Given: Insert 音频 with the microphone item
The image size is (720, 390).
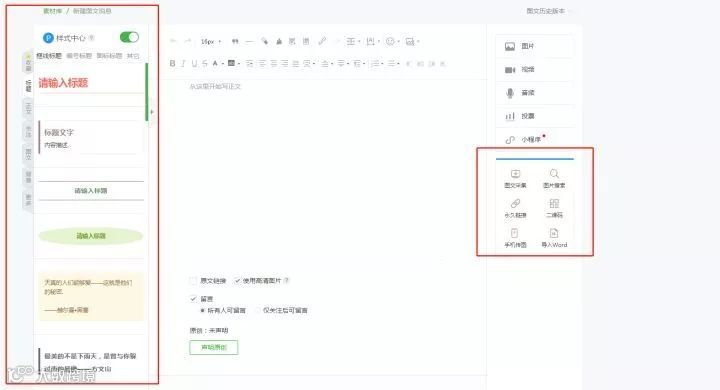Looking at the screenshot, I should click(534, 93).
